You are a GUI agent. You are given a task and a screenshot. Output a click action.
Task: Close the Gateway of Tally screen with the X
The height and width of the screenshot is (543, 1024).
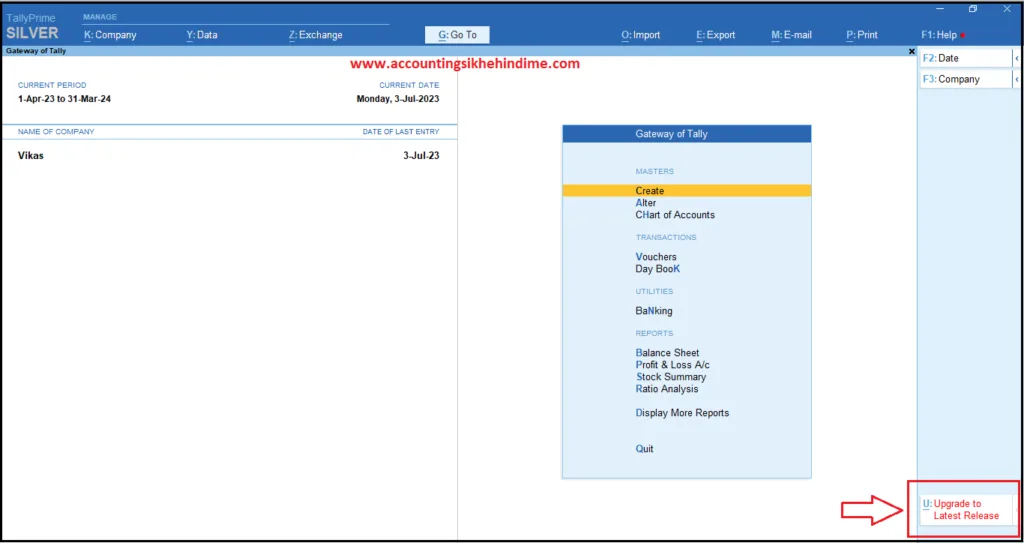point(912,51)
